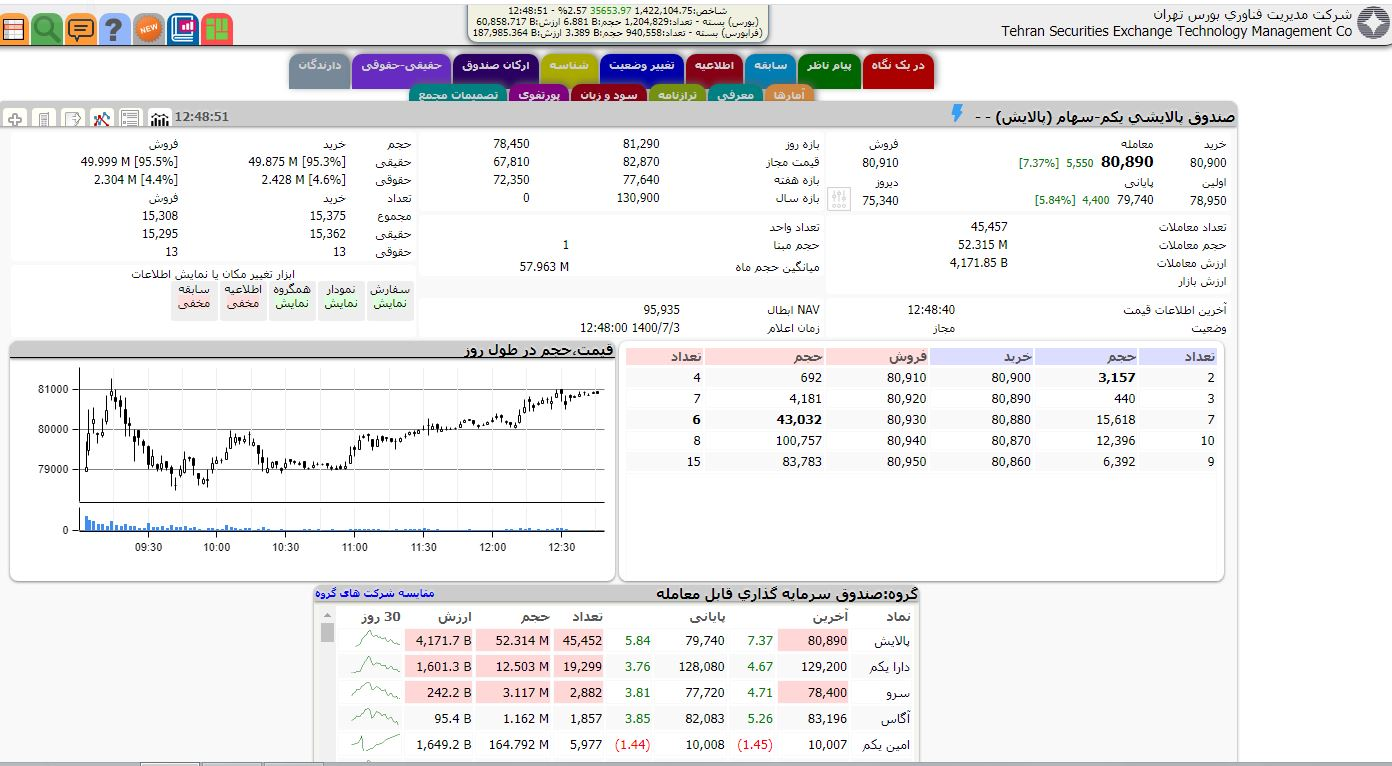Click the blue lightning bolt icon
Screen dimensions: 1392x766
(956, 114)
